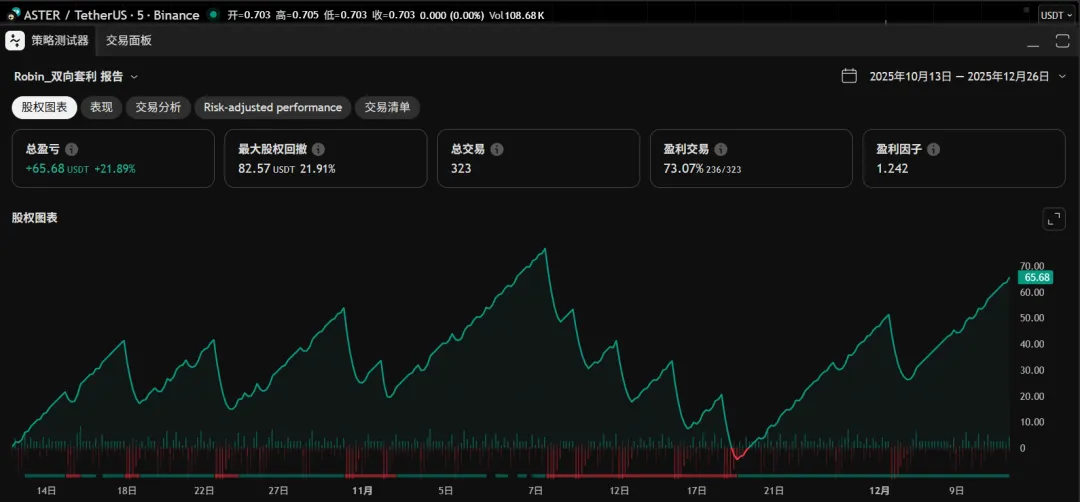The width and height of the screenshot is (1080, 502).
Task: Click the info icon beside 最大股权回撤
Action: (318, 149)
